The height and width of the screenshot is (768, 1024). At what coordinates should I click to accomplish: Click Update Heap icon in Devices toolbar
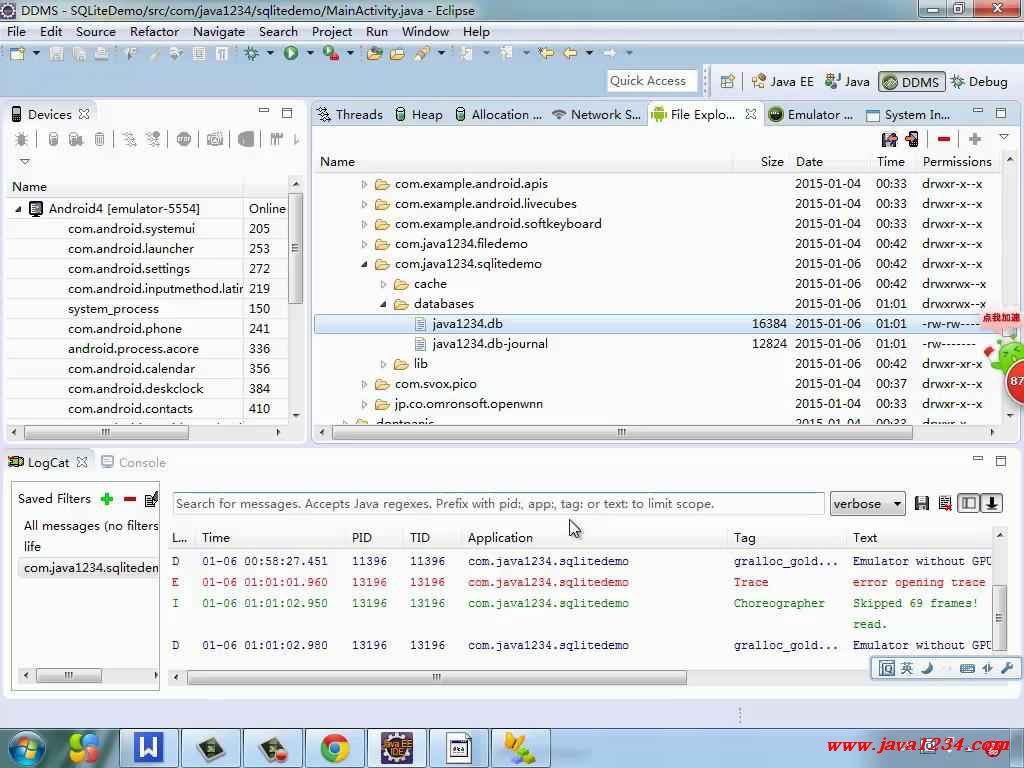pos(54,139)
